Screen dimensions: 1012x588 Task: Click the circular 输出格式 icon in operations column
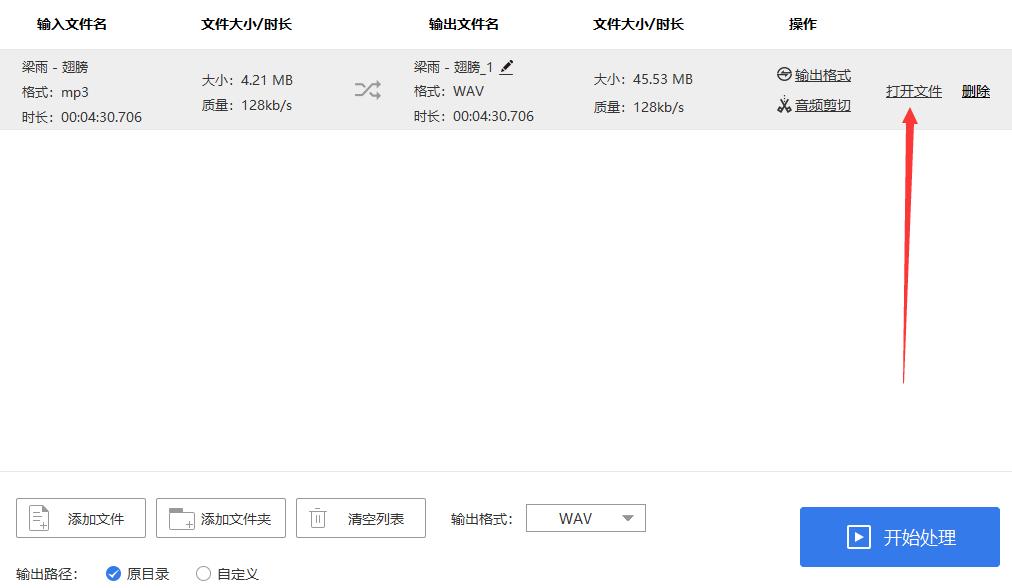point(785,74)
